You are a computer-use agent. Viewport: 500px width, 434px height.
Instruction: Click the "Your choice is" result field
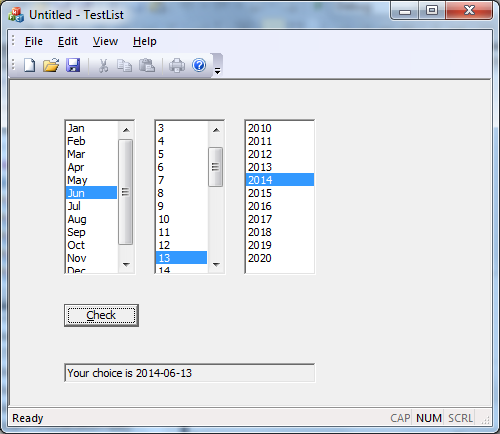tap(189, 373)
